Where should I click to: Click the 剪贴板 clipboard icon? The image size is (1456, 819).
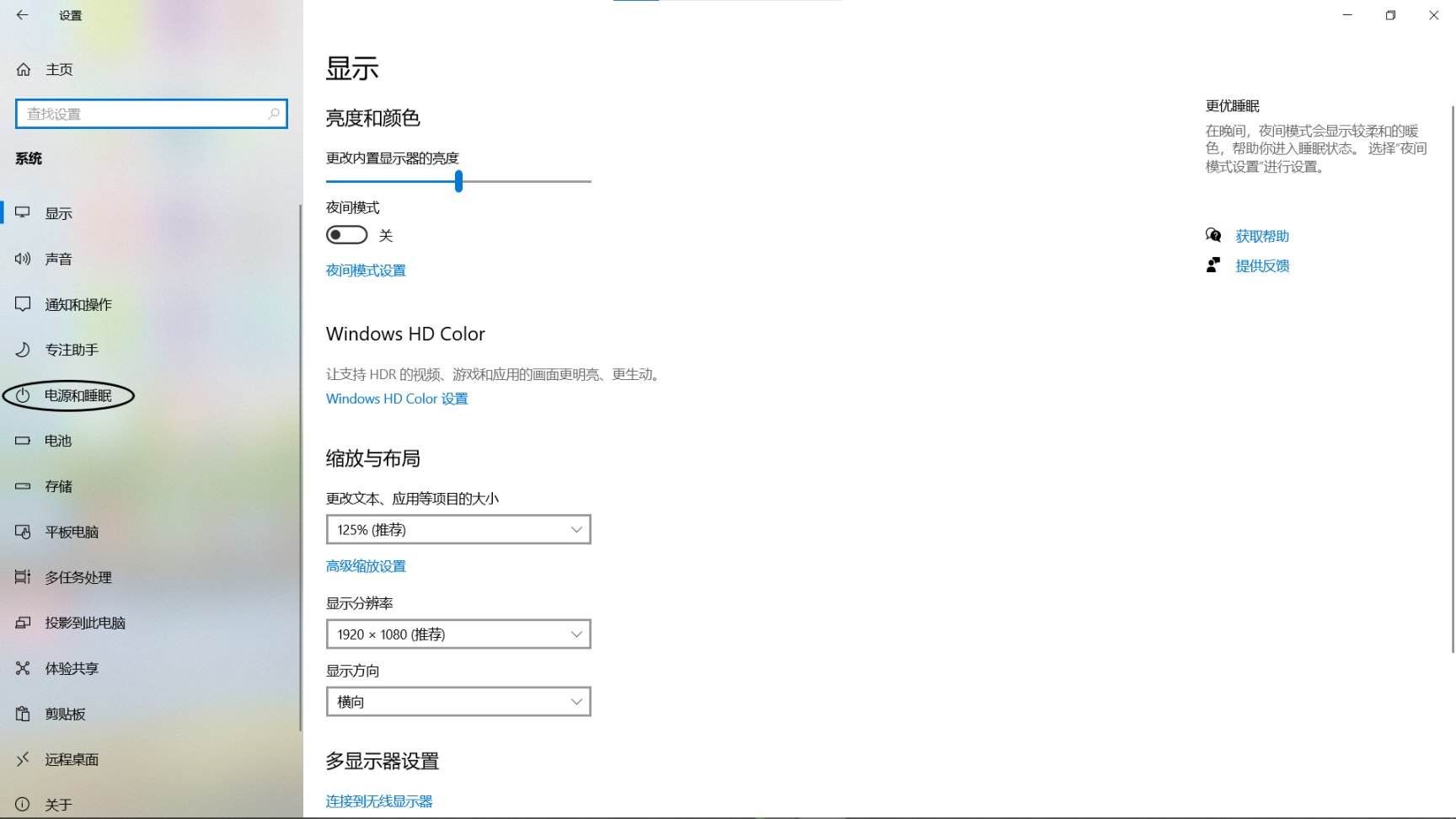coord(23,714)
